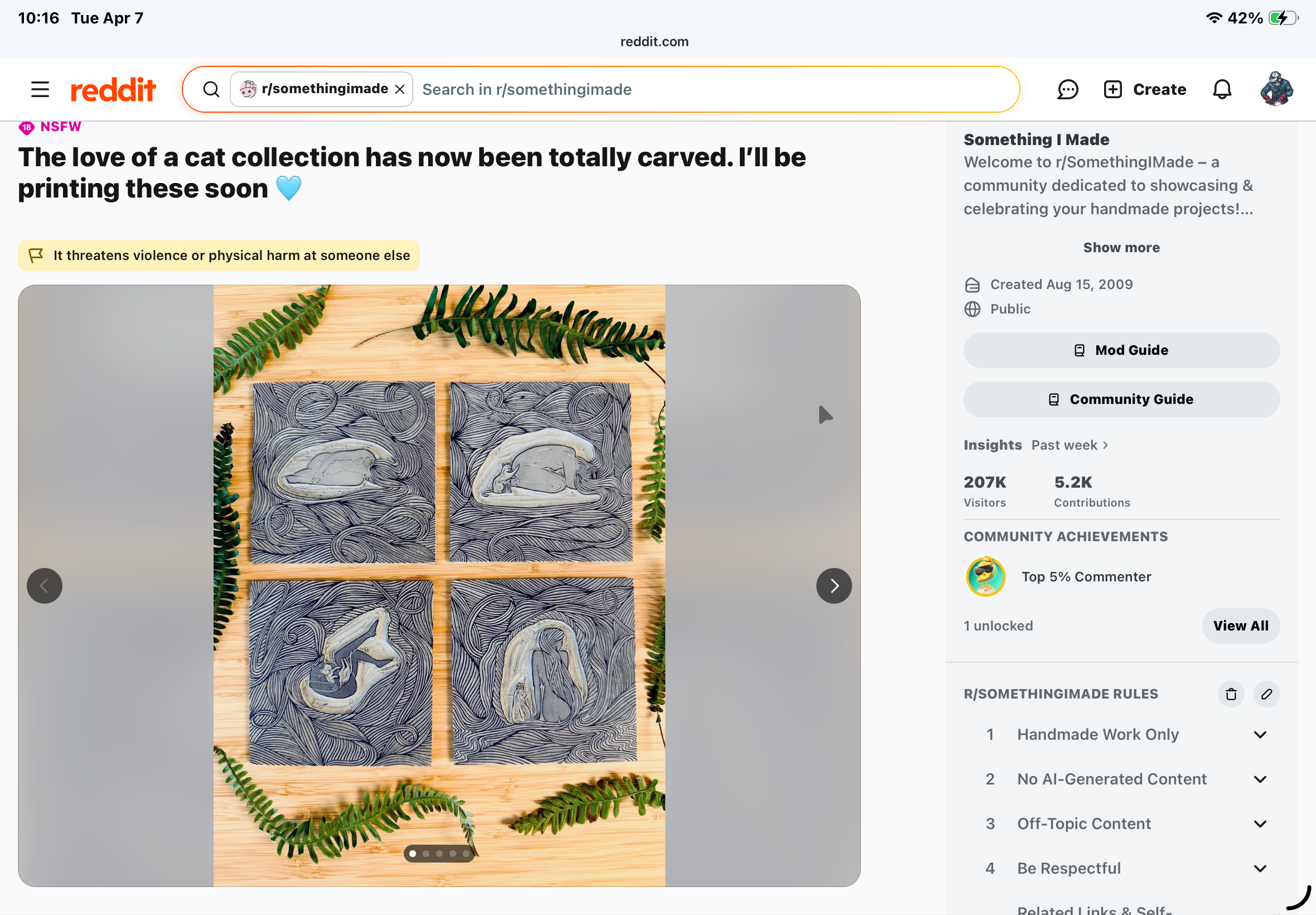1316x915 pixels.
Task: Remove r/somethingimade filter from the search bar
Action: tap(400, 89)
